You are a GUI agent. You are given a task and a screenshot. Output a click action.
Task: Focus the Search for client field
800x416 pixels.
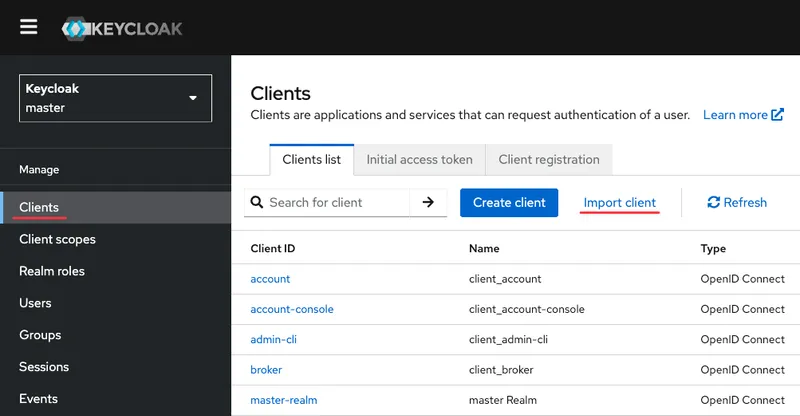tap(337, 202)
